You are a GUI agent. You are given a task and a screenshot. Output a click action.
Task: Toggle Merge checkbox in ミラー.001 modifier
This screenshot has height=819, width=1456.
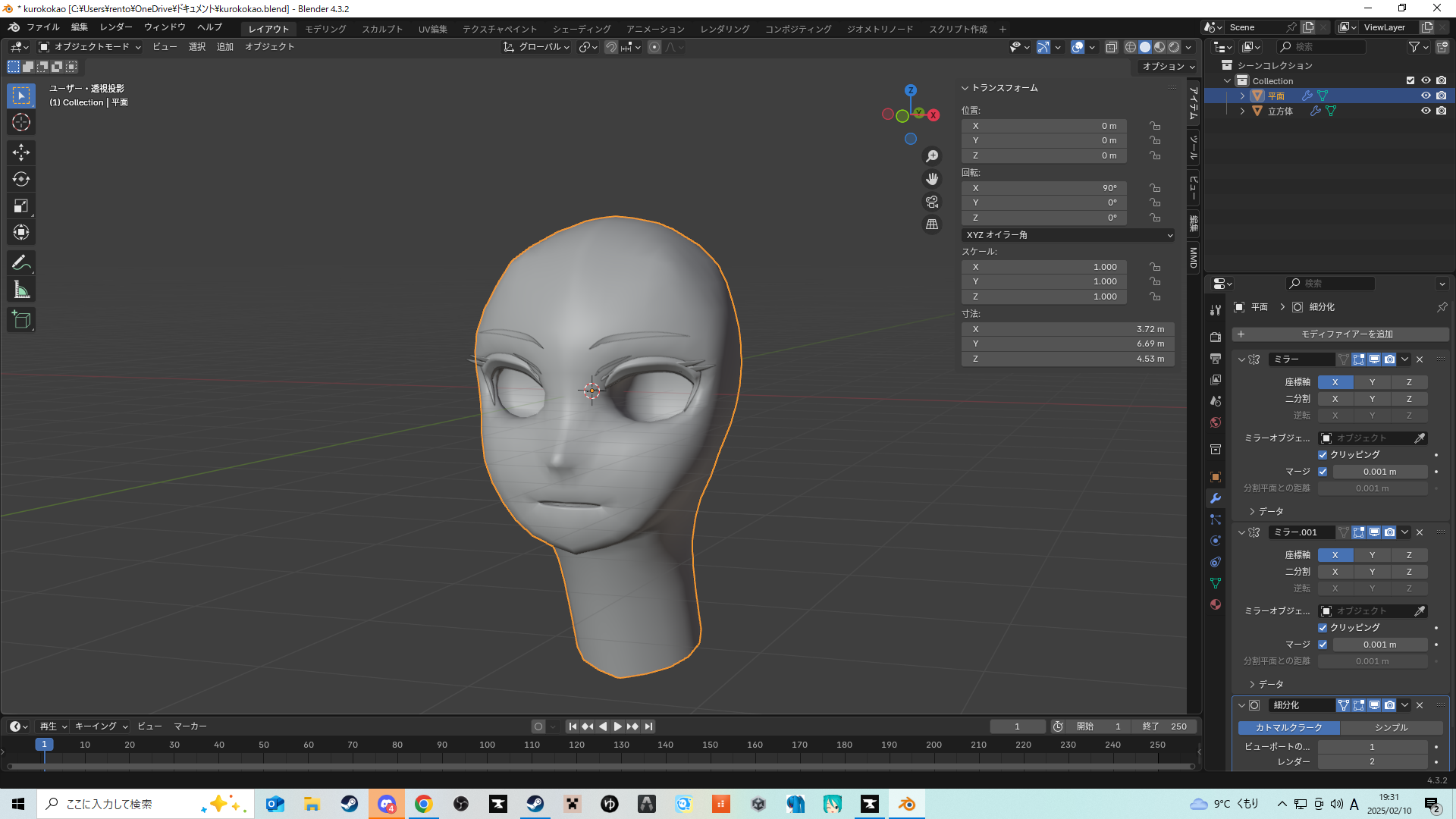pyautogui.click(x=1323, y=645)
